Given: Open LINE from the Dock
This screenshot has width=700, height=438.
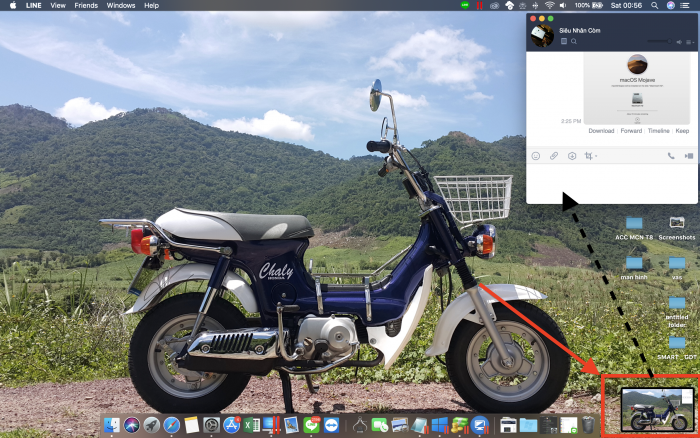Looking at the screenshot, I should pyautogui.click(x=310, y=425).
